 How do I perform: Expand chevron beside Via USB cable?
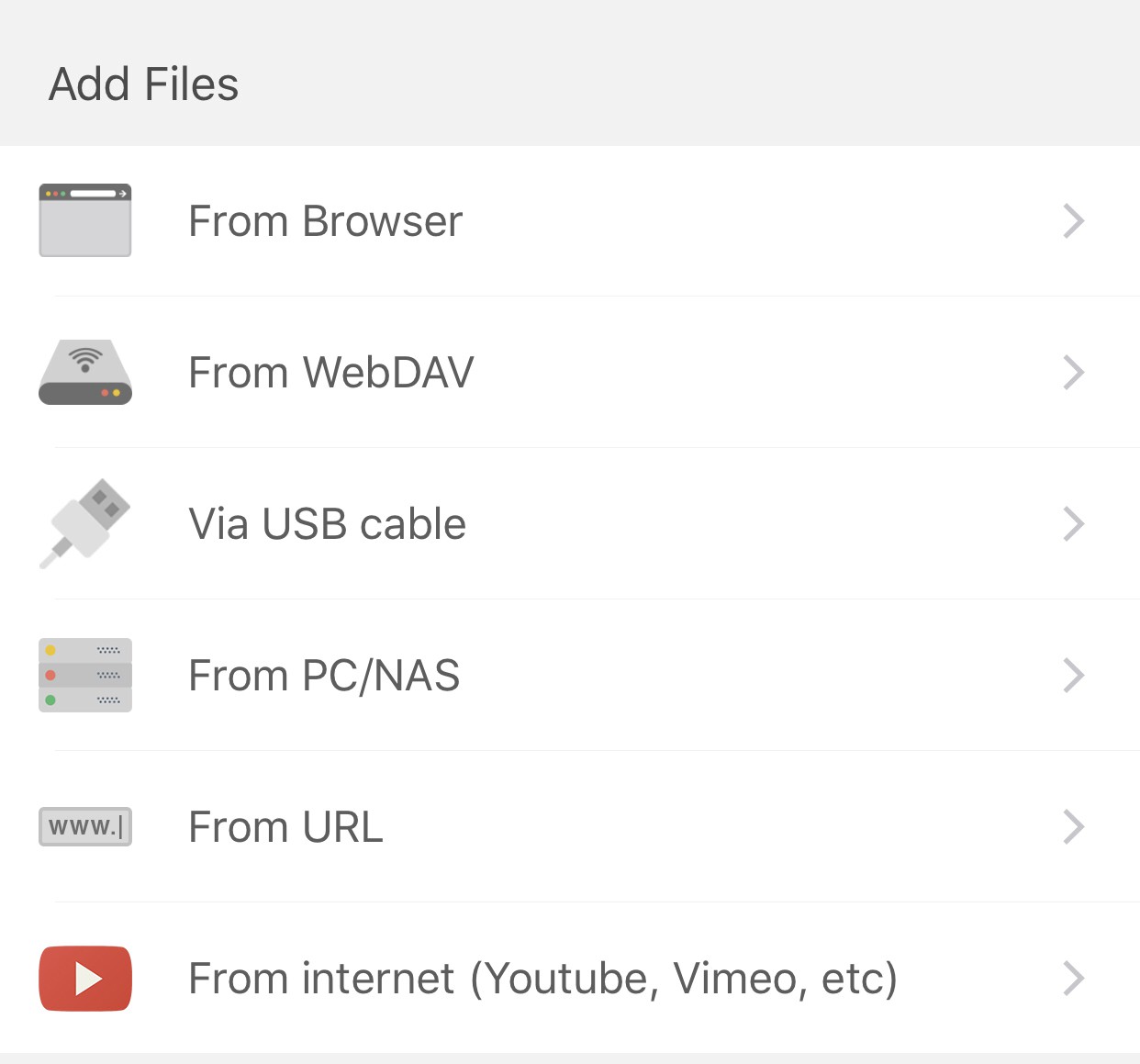(x=1074, y=524)
